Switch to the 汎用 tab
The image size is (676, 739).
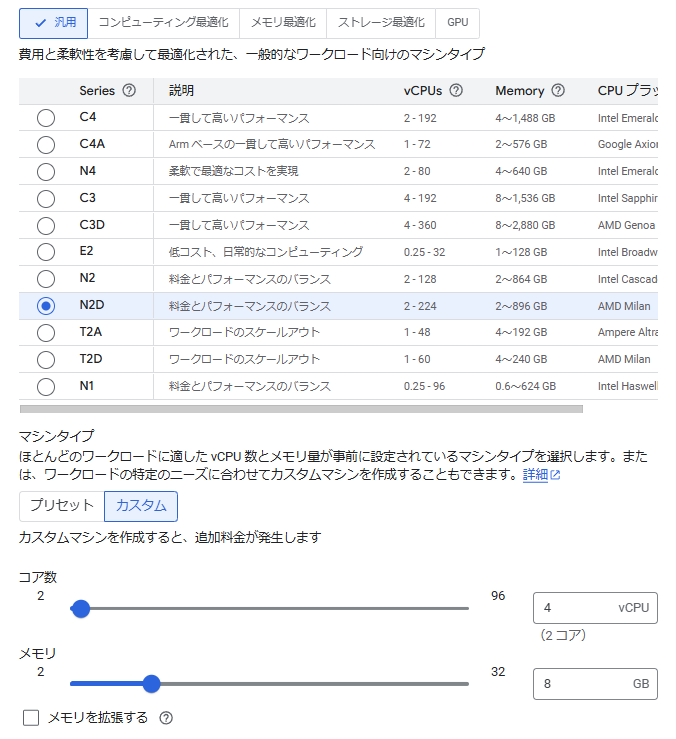point(53,23)
